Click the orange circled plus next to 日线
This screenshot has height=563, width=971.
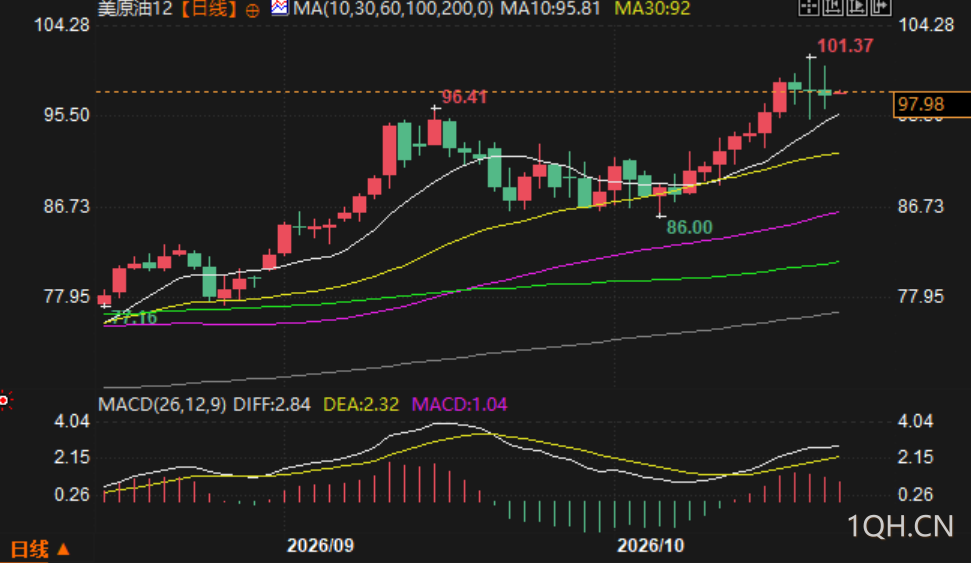pyautogui.click(x=252, y=10)
